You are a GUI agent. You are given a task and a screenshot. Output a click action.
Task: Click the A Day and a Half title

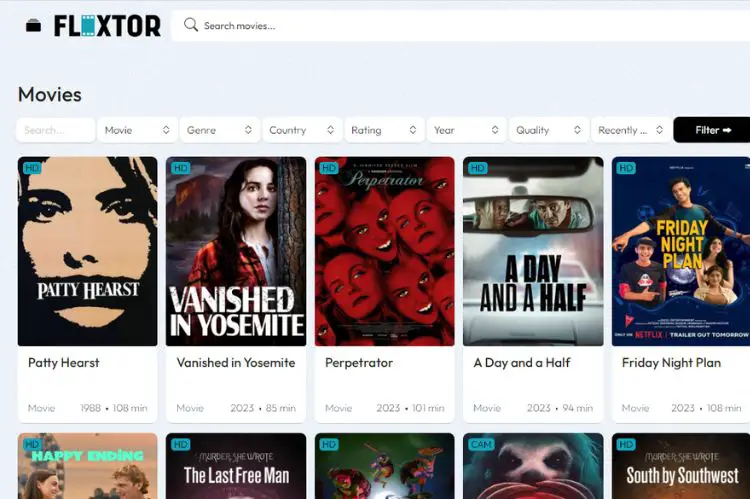(522, 363)
